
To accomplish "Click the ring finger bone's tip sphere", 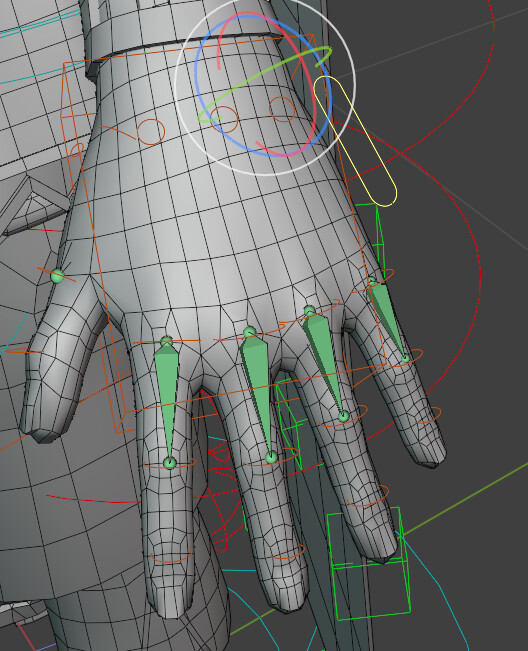I will 343,416.
